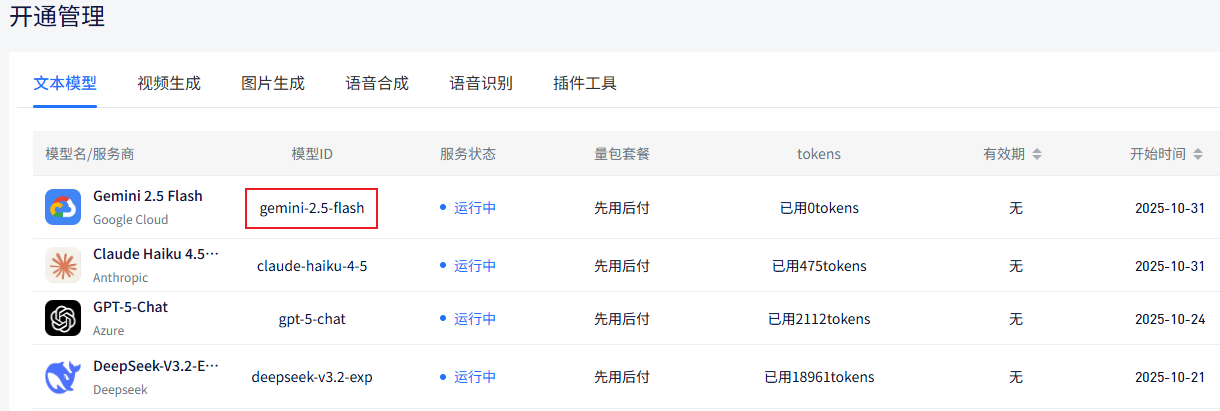Screen dimensions: 1220x411
Task: Sort the table by 有效期 column arrows
Action: (x=1037, y=154)
